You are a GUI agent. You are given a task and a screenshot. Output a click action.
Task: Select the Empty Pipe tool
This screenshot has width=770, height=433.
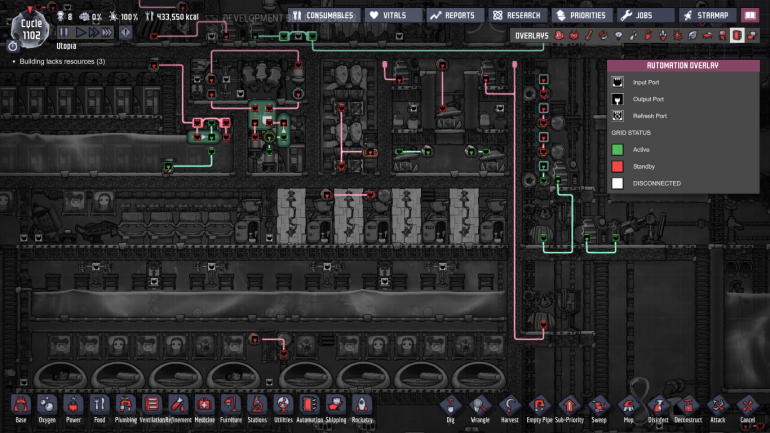[539, 408]
